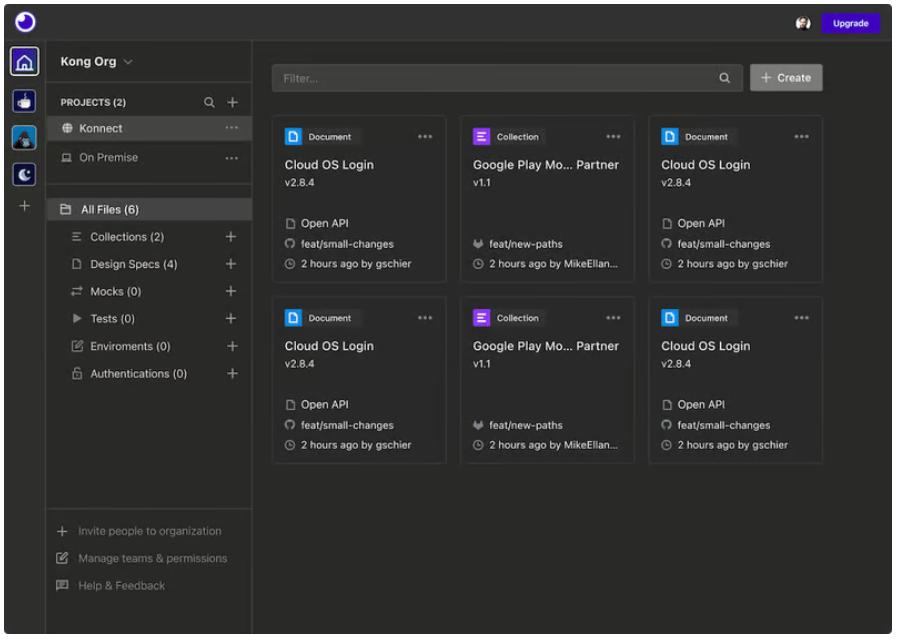
Task: Click the user avatar beside Upgrade
Action: pyautogui.click(x=802, y=23)
